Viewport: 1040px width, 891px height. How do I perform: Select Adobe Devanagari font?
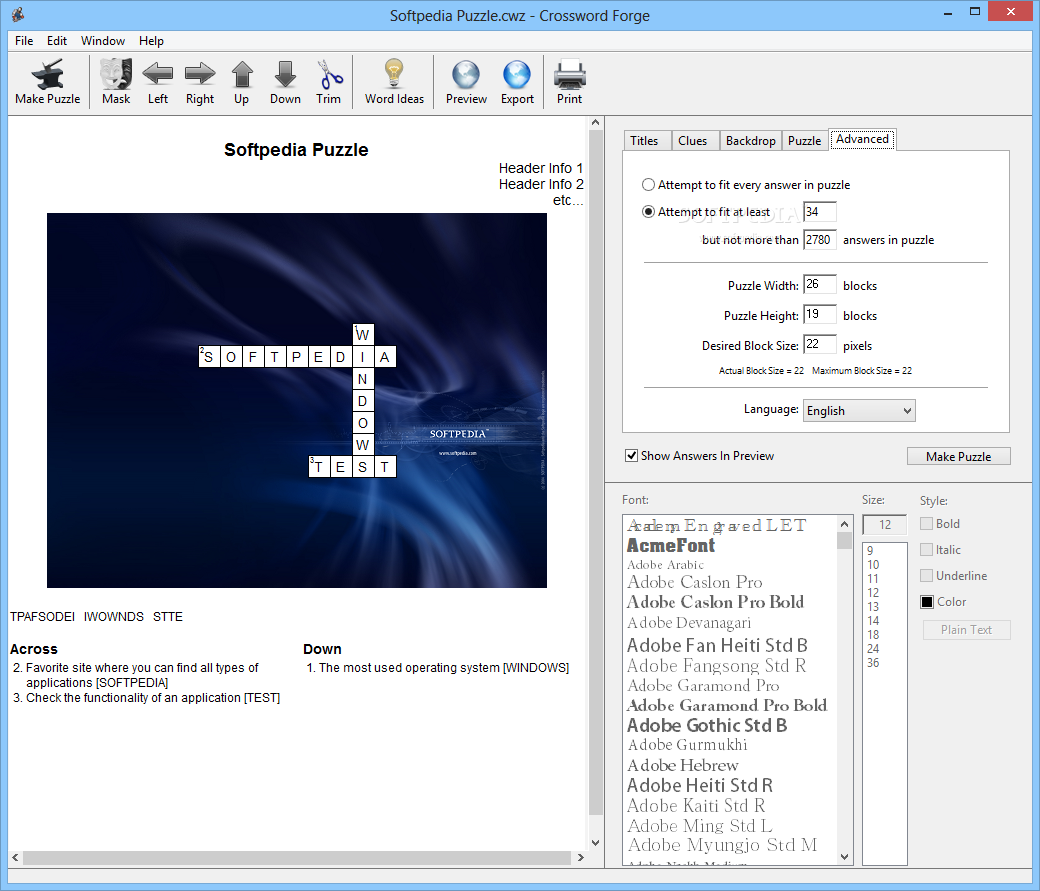tap(689, 622)
